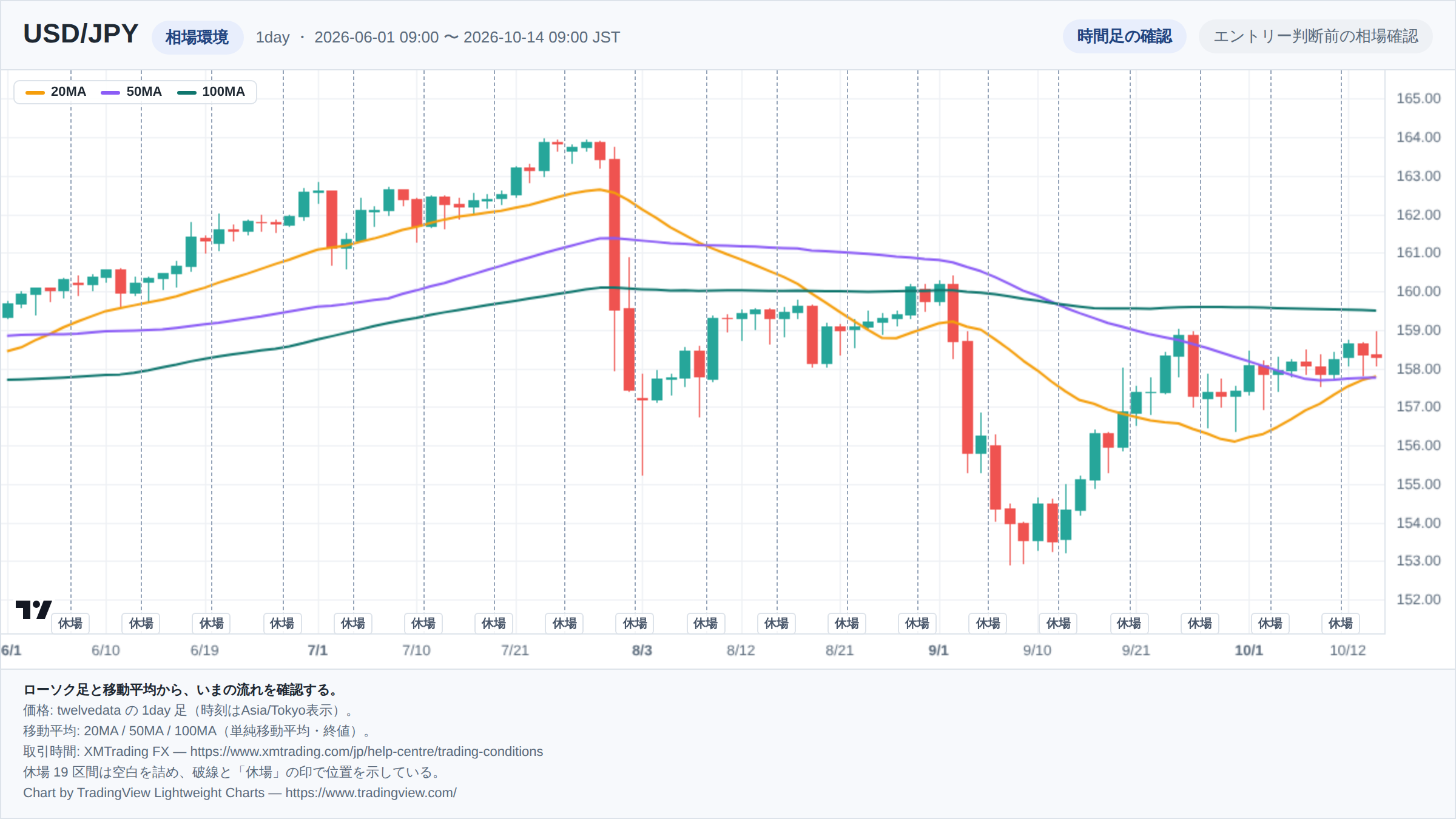Click the 8/3 date axis label
The height and width of the screenshot is (819, 1456).
[x=642, y=650]
